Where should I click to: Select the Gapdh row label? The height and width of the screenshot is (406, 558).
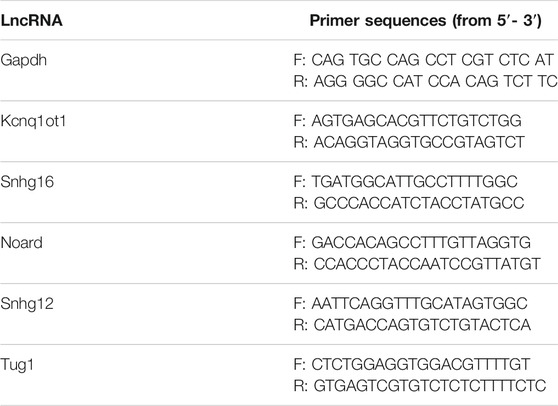tap(23, 60)
